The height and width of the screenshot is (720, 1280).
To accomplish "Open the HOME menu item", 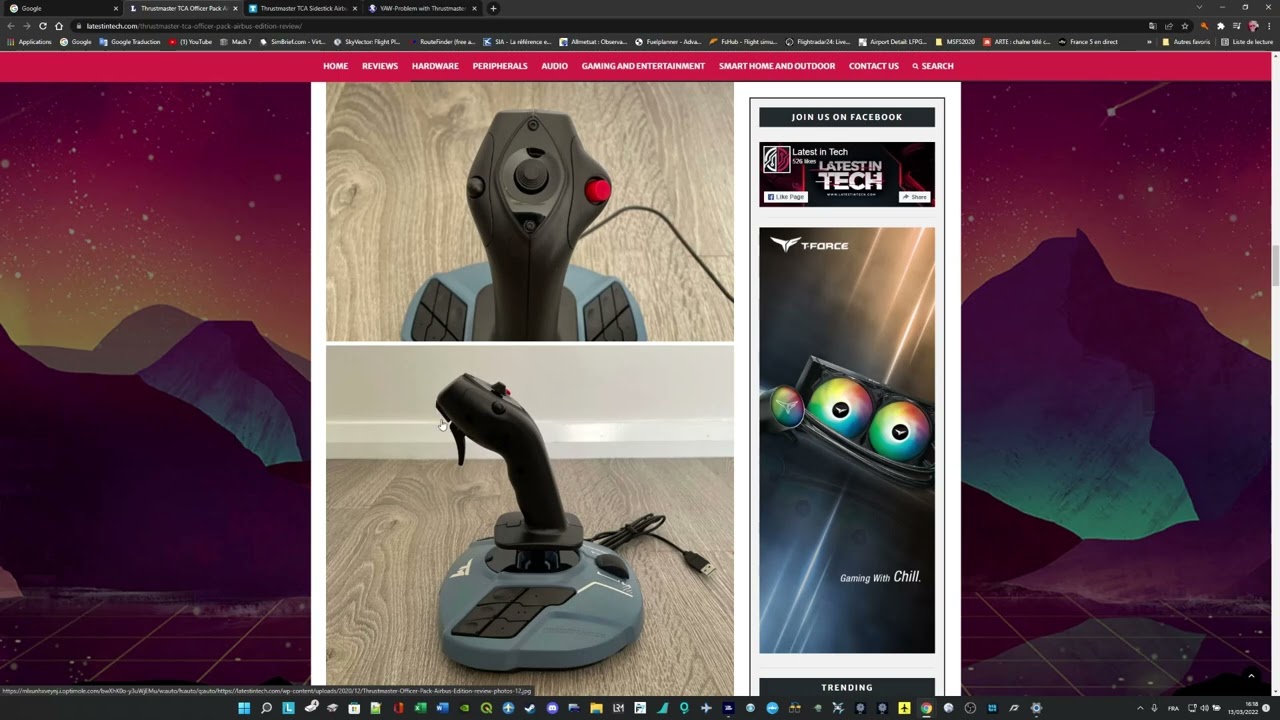I will pyautogui.click(x=335, y=66).
